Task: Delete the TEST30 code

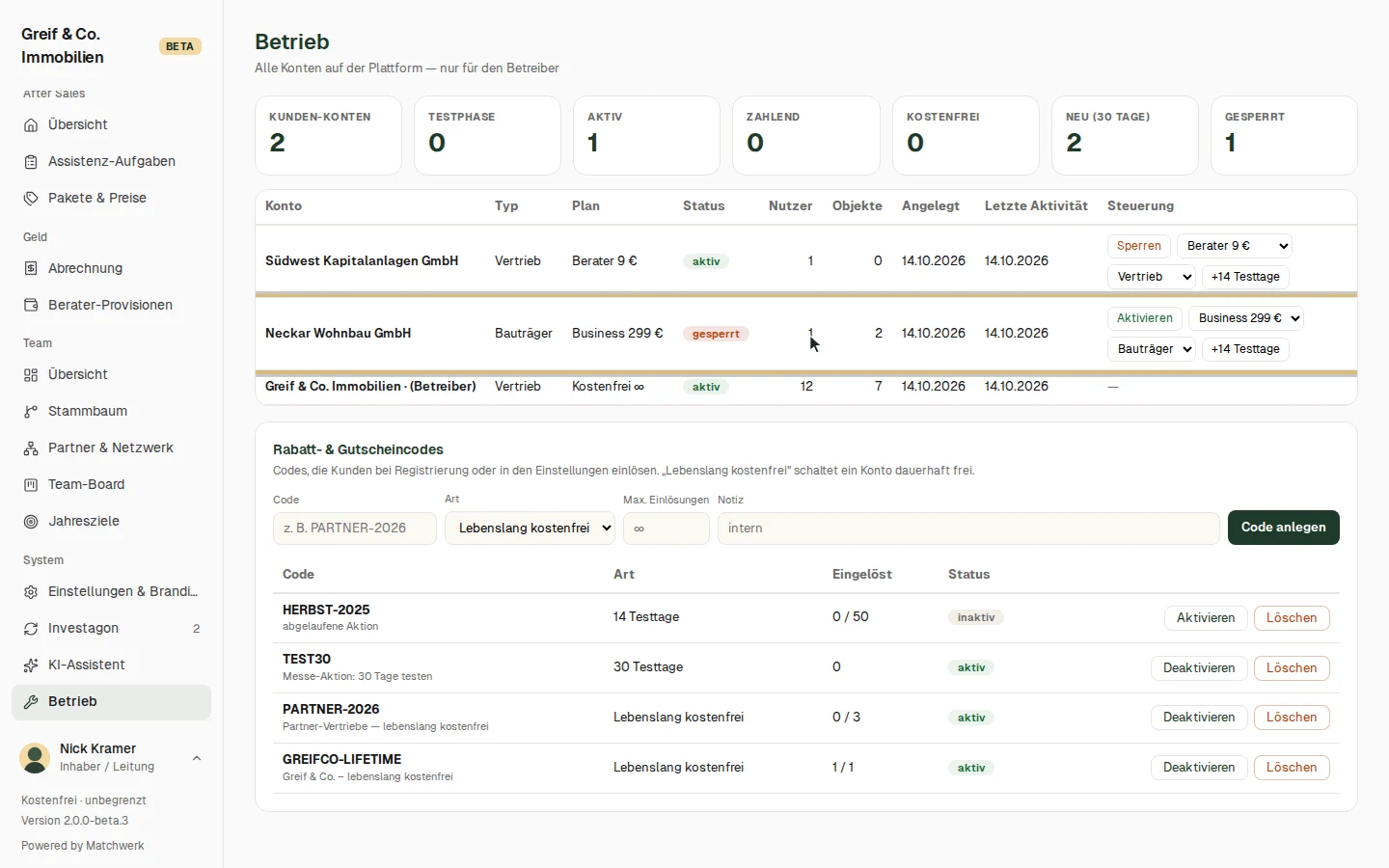Action: [1292, 668]
